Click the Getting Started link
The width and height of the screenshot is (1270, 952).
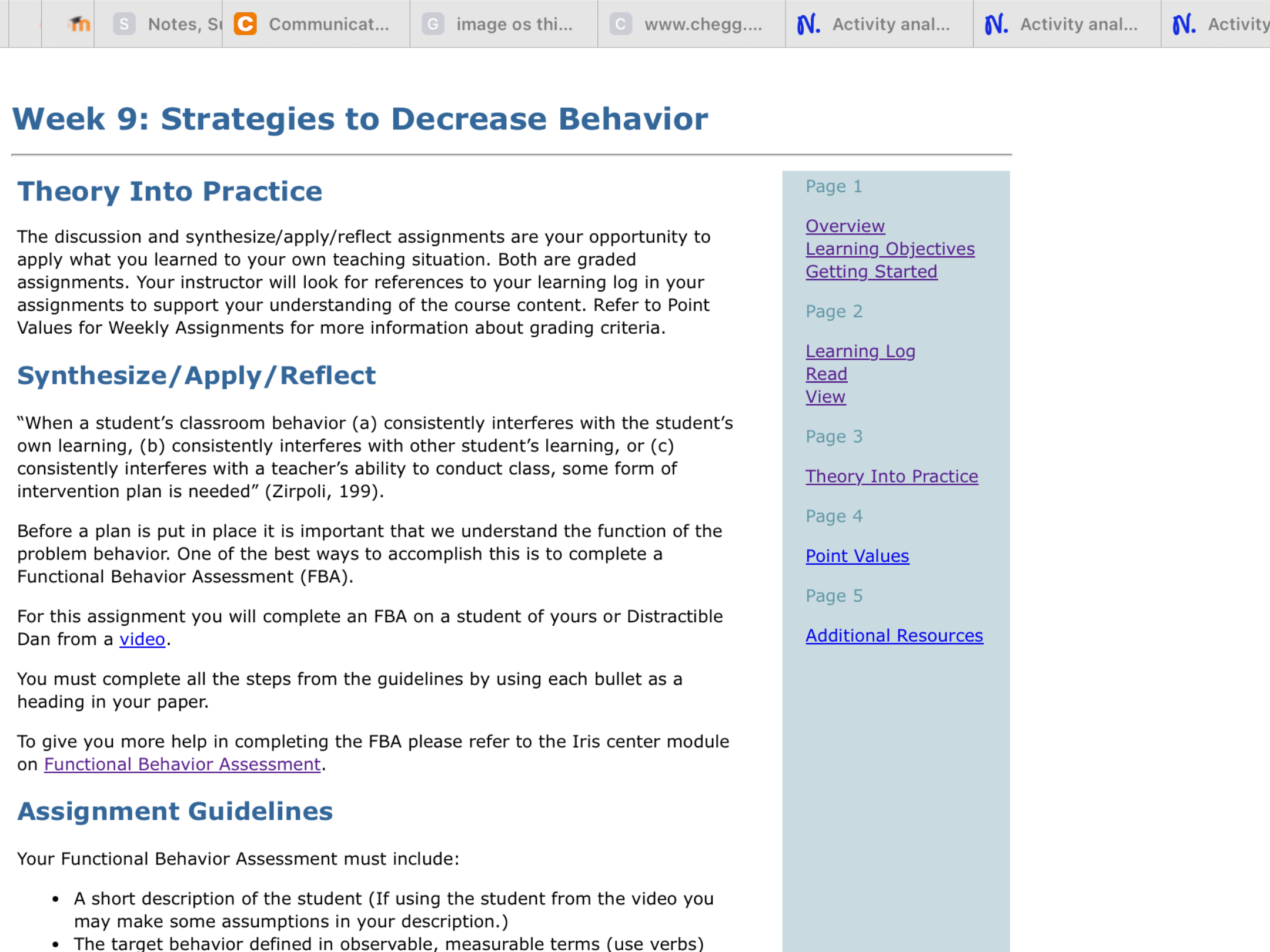coord(871,271)
